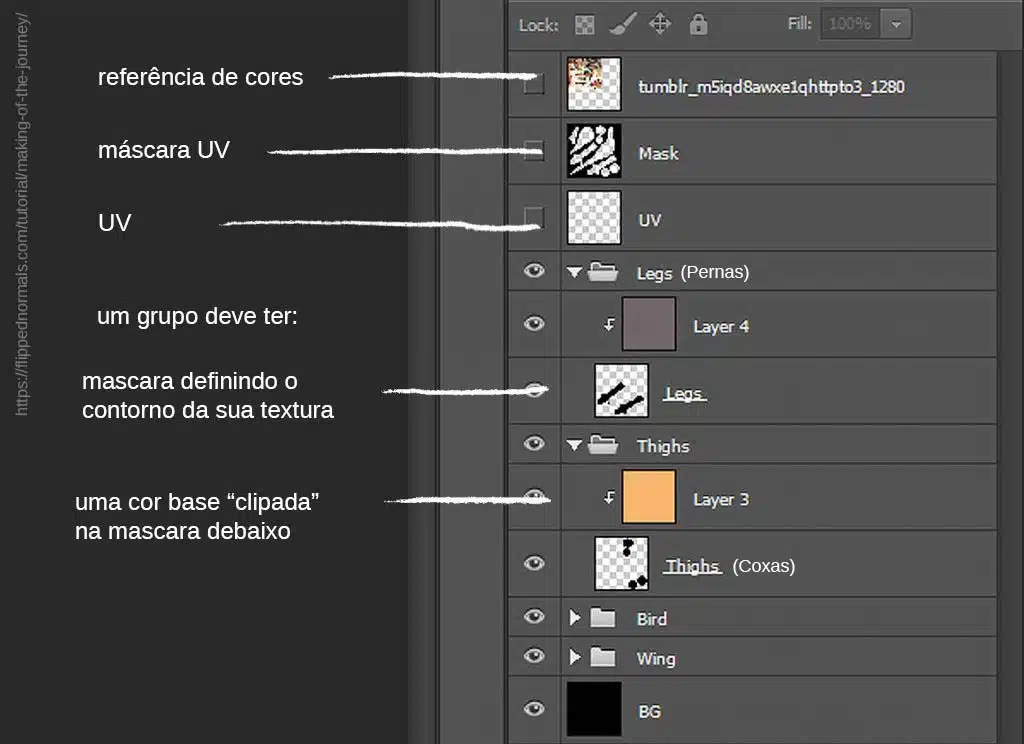
Task: Click the lock transparent pixels icon
Action: pyautogui.click(x=586, y=24)
